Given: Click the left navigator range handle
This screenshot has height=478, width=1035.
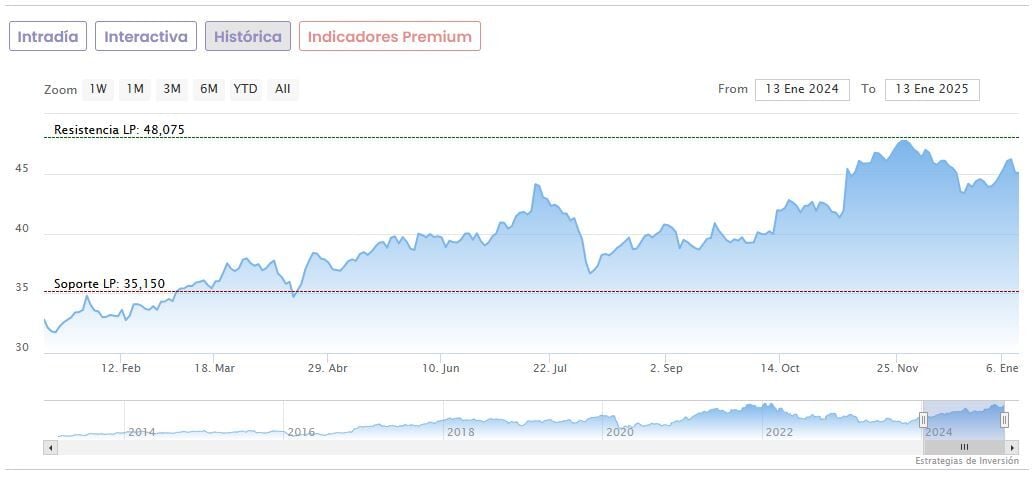Looking at the screenshot, I should click(x=923, y=420).
